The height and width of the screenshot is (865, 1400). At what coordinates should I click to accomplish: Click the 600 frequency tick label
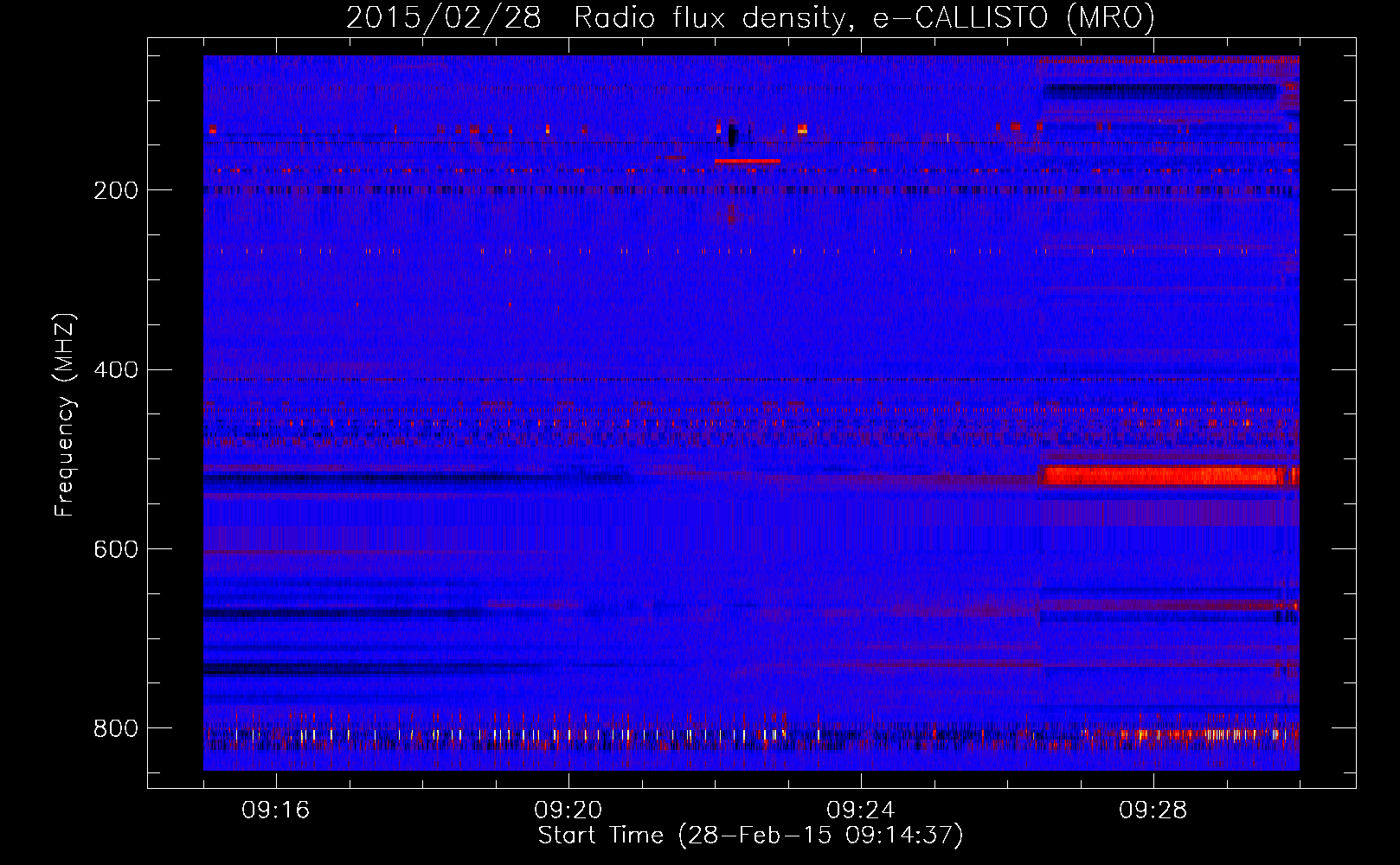coord(116,550)
